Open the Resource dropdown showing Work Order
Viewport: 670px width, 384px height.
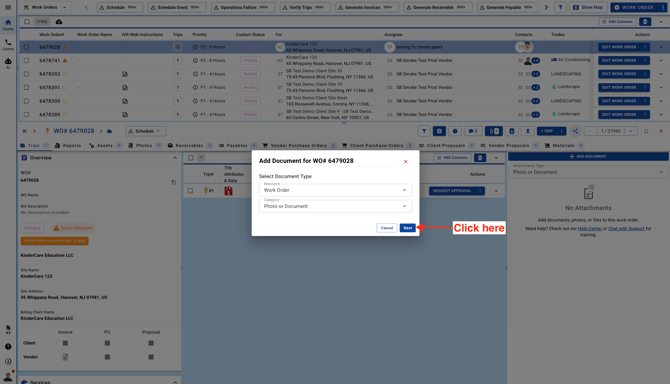[335, 190]
